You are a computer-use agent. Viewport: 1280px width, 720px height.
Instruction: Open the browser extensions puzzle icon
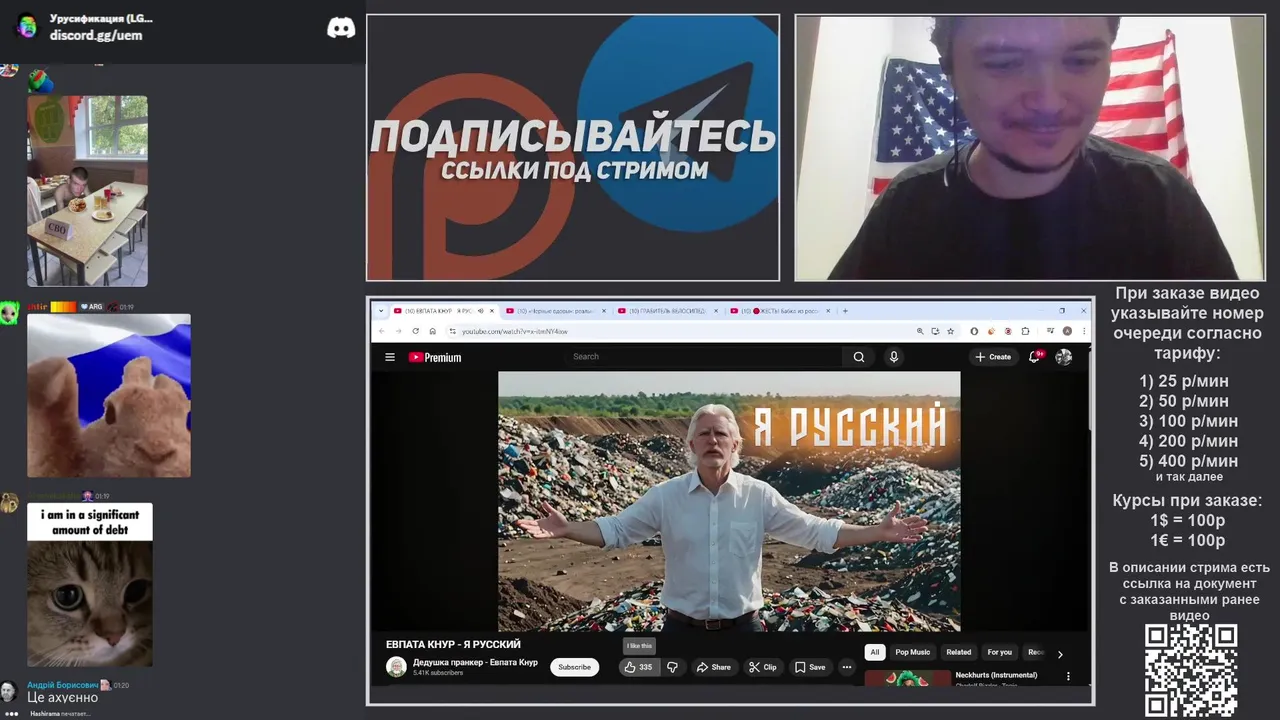(x=1026, y=331)
